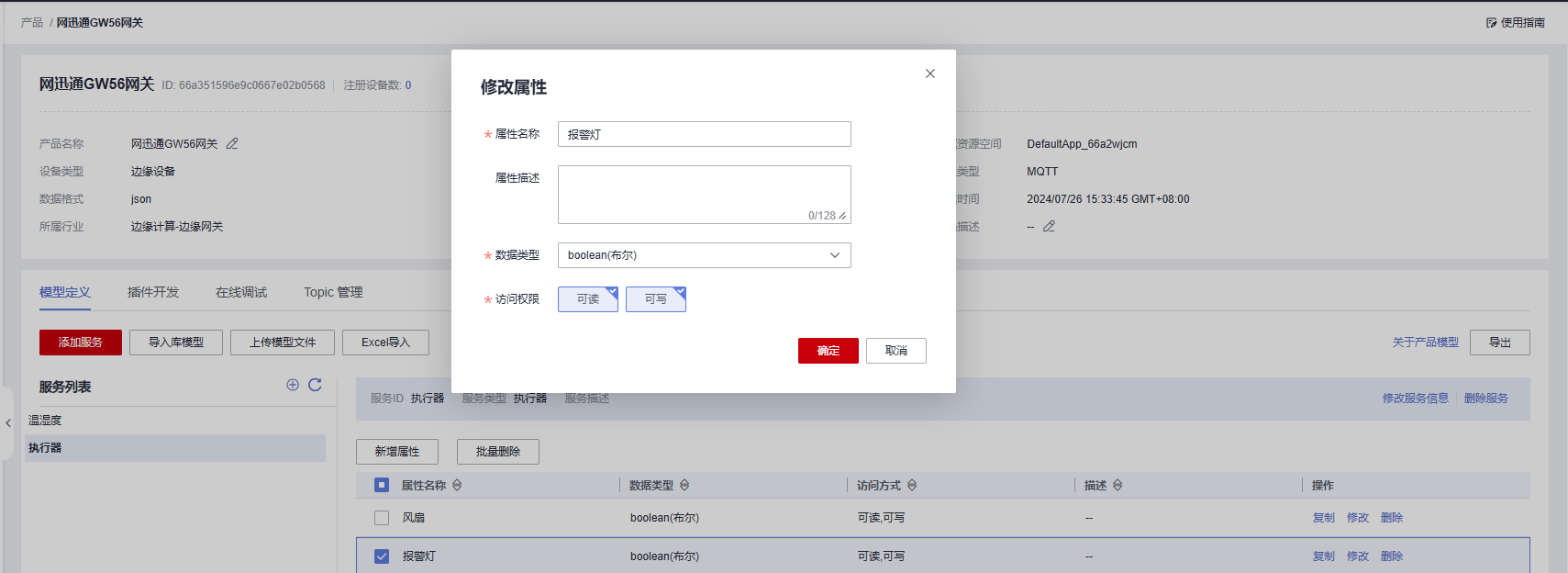
Task: Close the 修改属性 dialog with X icon
Action: [x=929, y=73]
